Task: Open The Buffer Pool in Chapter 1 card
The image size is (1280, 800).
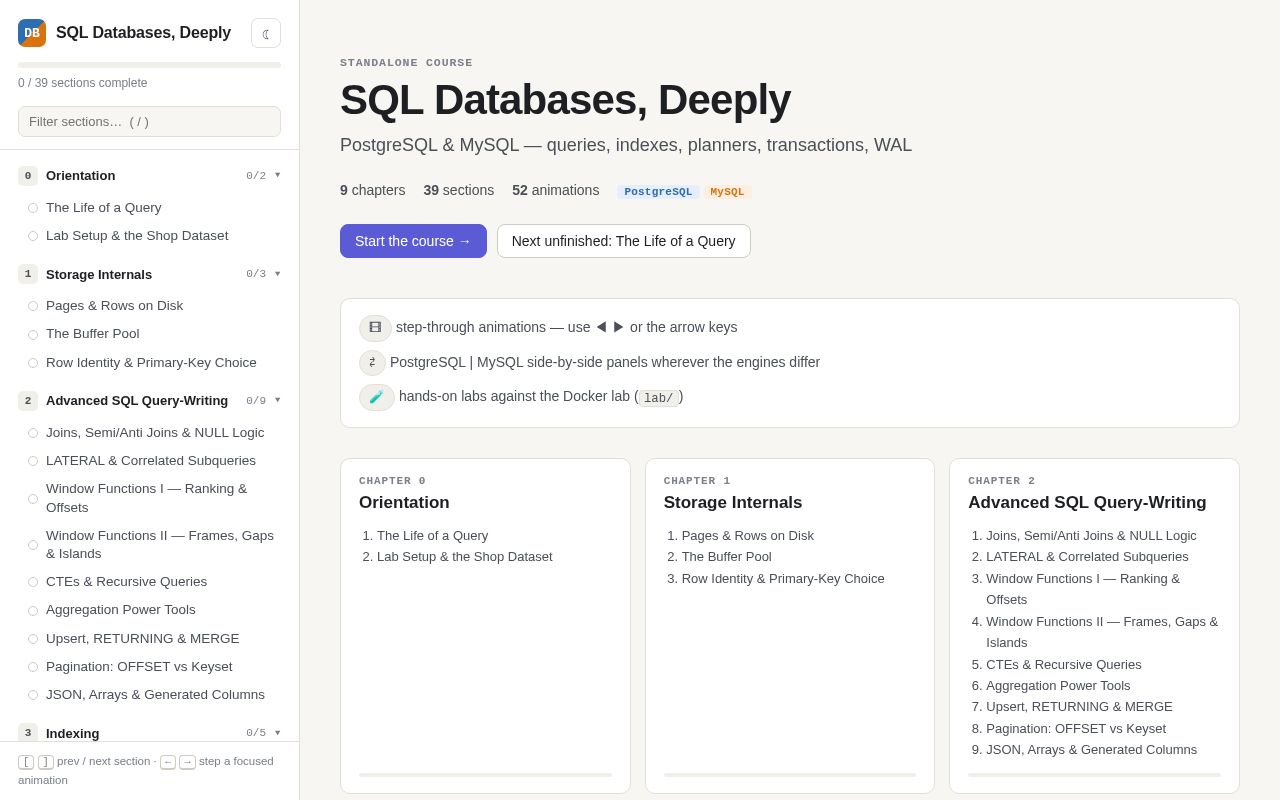Action: click(727, 557)
